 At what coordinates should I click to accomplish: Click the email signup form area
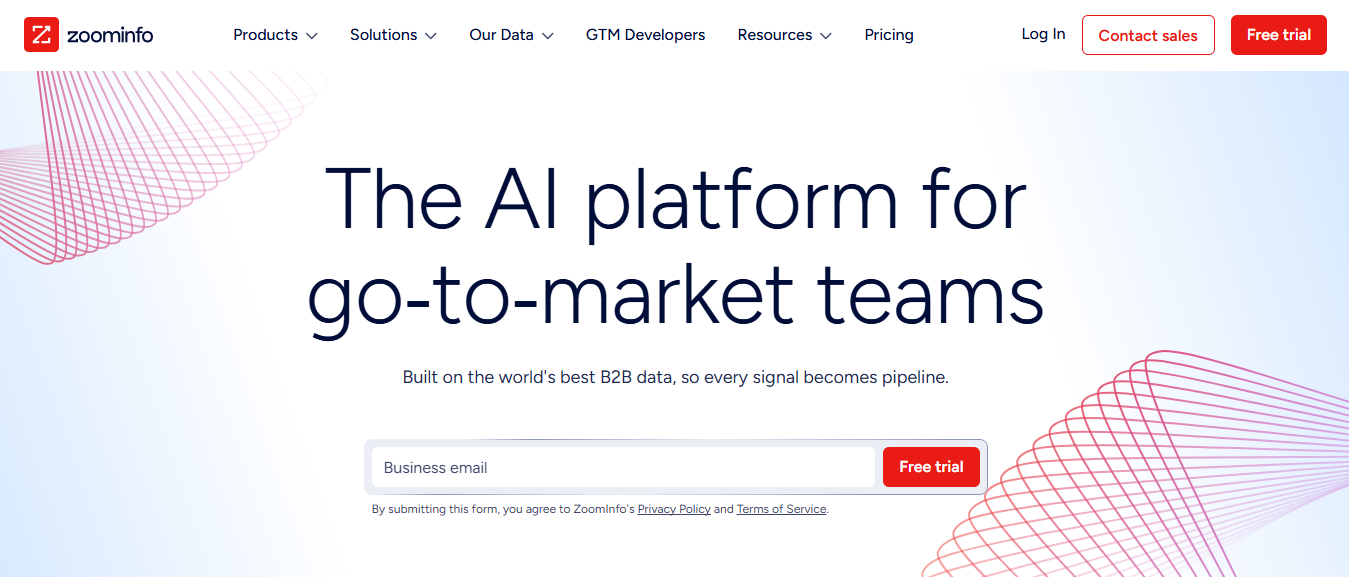tap(677, 467)
